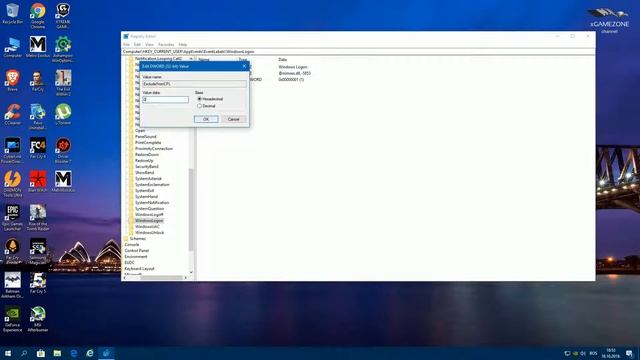Select the Environment registry key
The image size is (640, 360).
(x=136, y=256)
